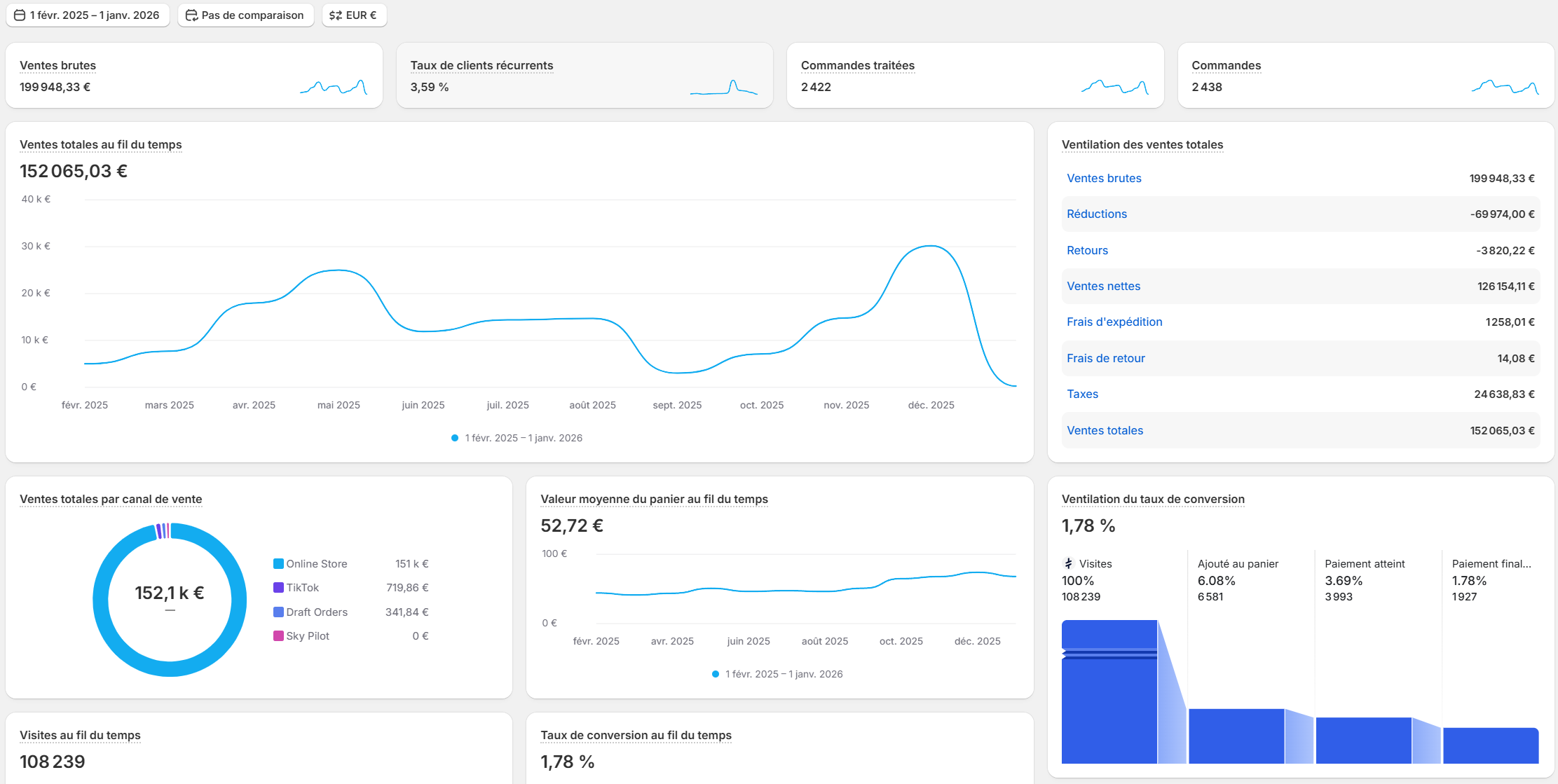The height and width of the screenshot is (784, 1558).
Task: Click the currency exchange arrows icon
Action: 336,15
